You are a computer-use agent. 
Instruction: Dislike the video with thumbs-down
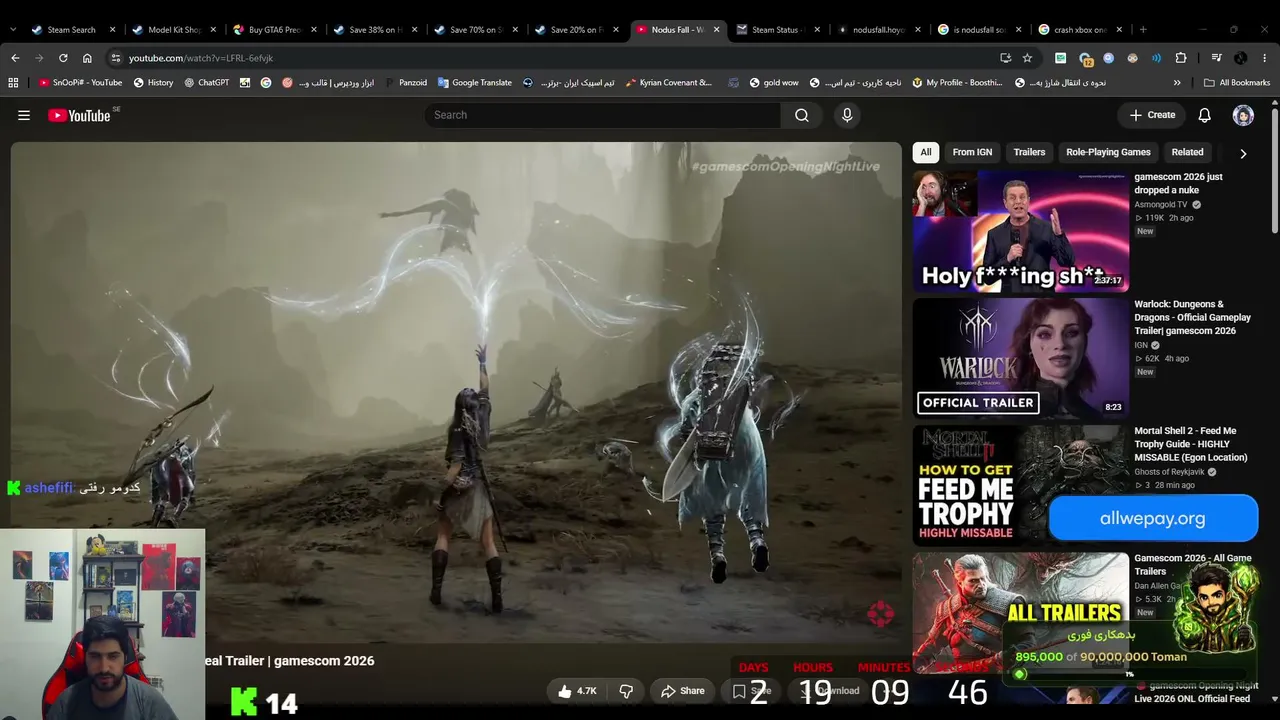pyautogui.click(x=626, y=691)
